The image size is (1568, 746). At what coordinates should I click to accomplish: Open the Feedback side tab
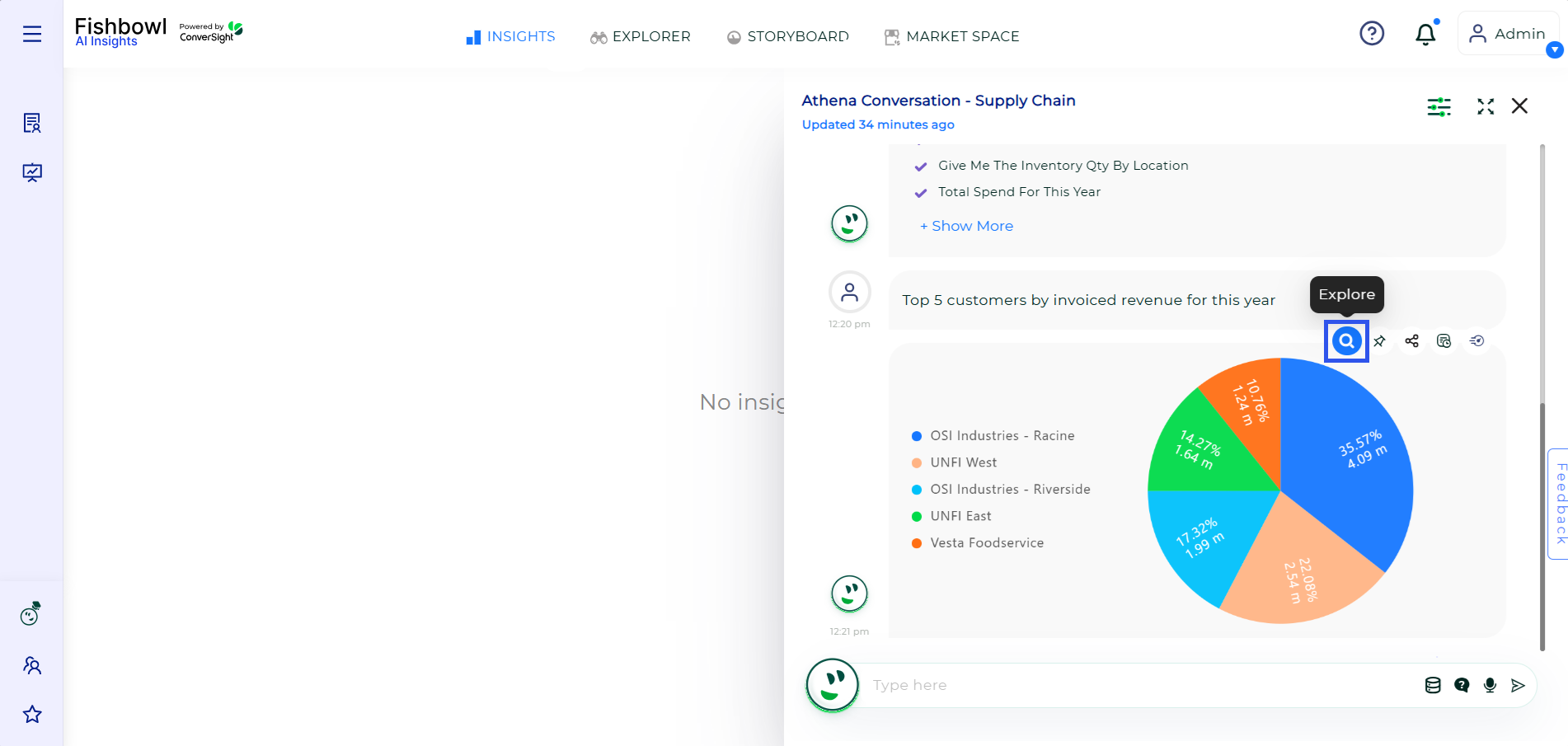click(1559, 504)
